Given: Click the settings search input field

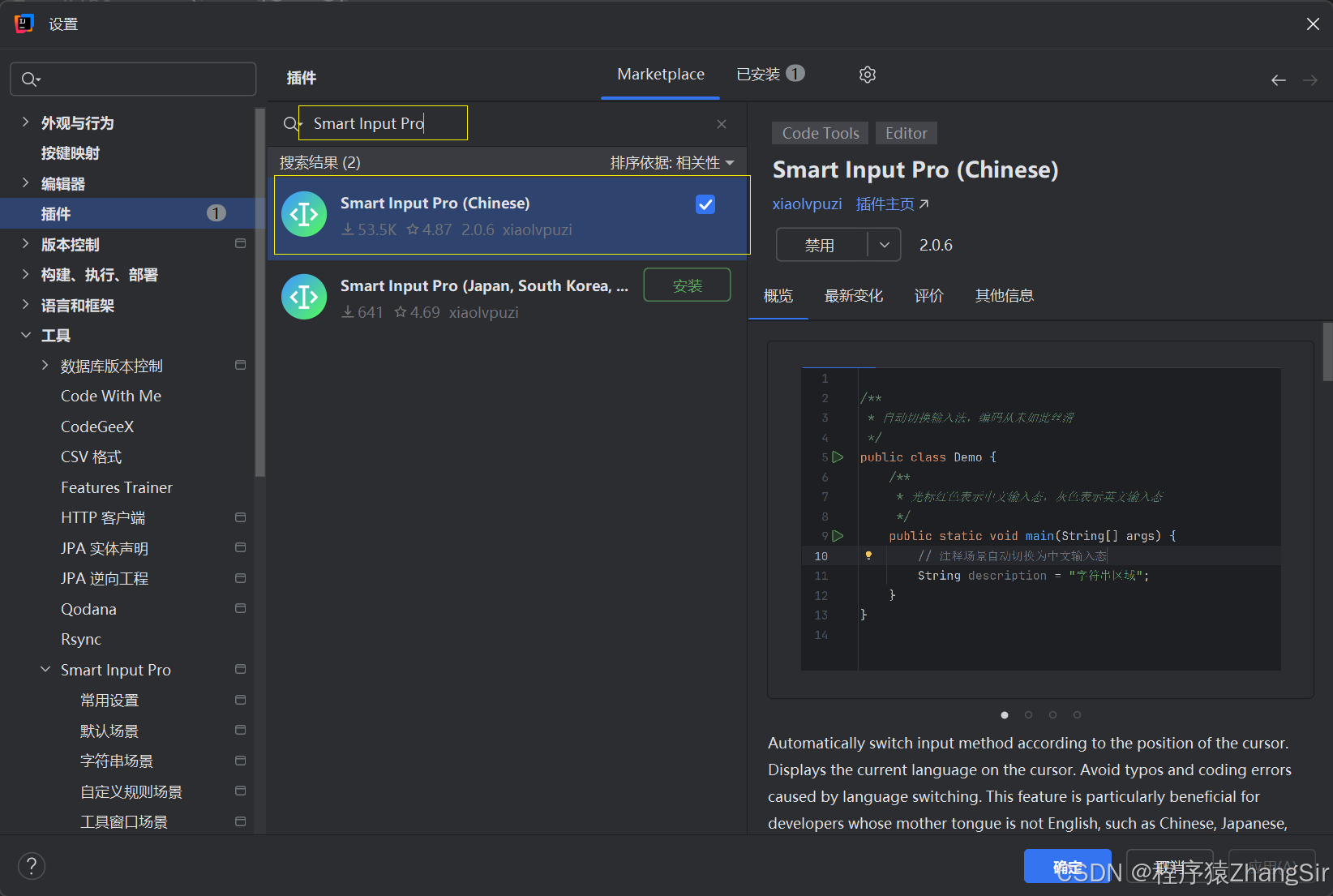Looking at the screenshot, I should [x=133, y=79].
